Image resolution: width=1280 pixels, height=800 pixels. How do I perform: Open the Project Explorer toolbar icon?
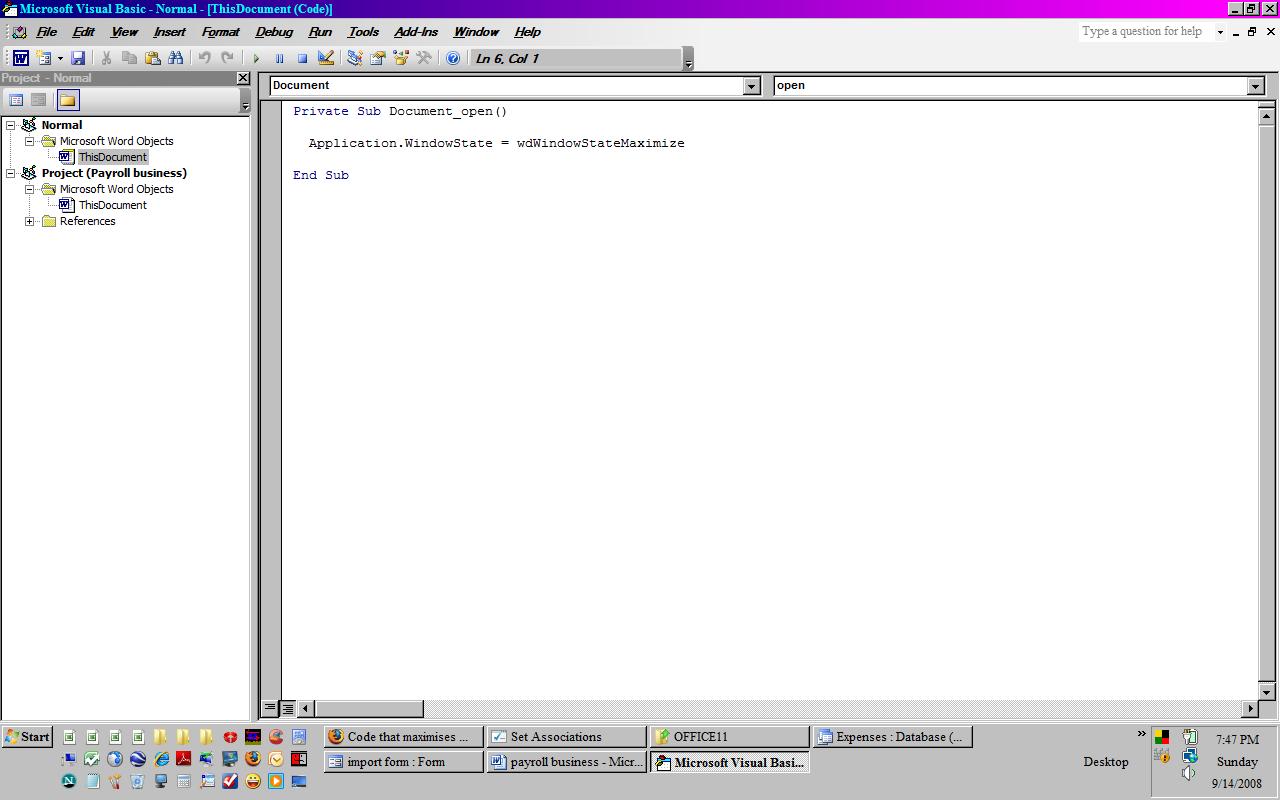pyautogui.click(x=354, y=58)
